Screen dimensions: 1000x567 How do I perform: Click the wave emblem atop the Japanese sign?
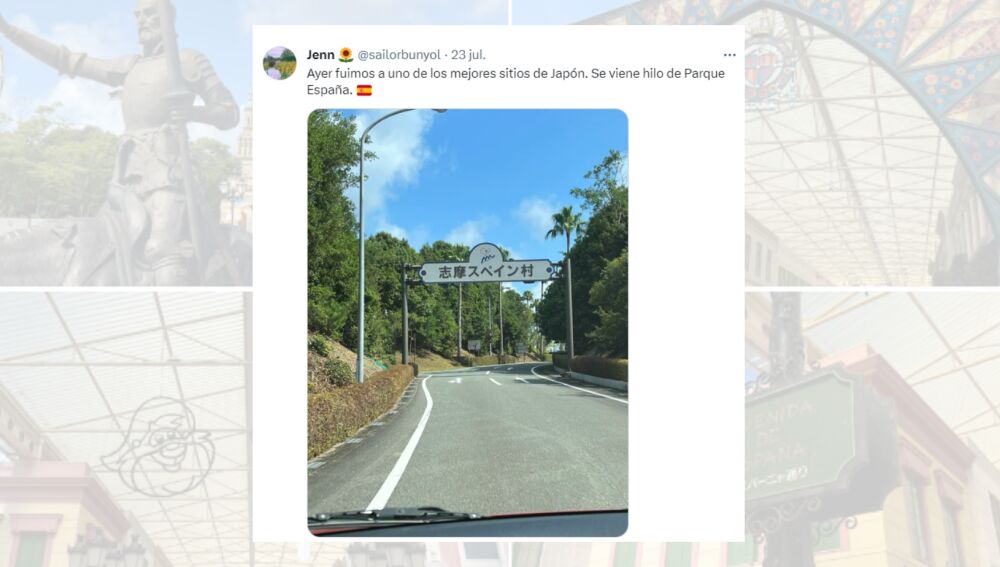(486, 253)
